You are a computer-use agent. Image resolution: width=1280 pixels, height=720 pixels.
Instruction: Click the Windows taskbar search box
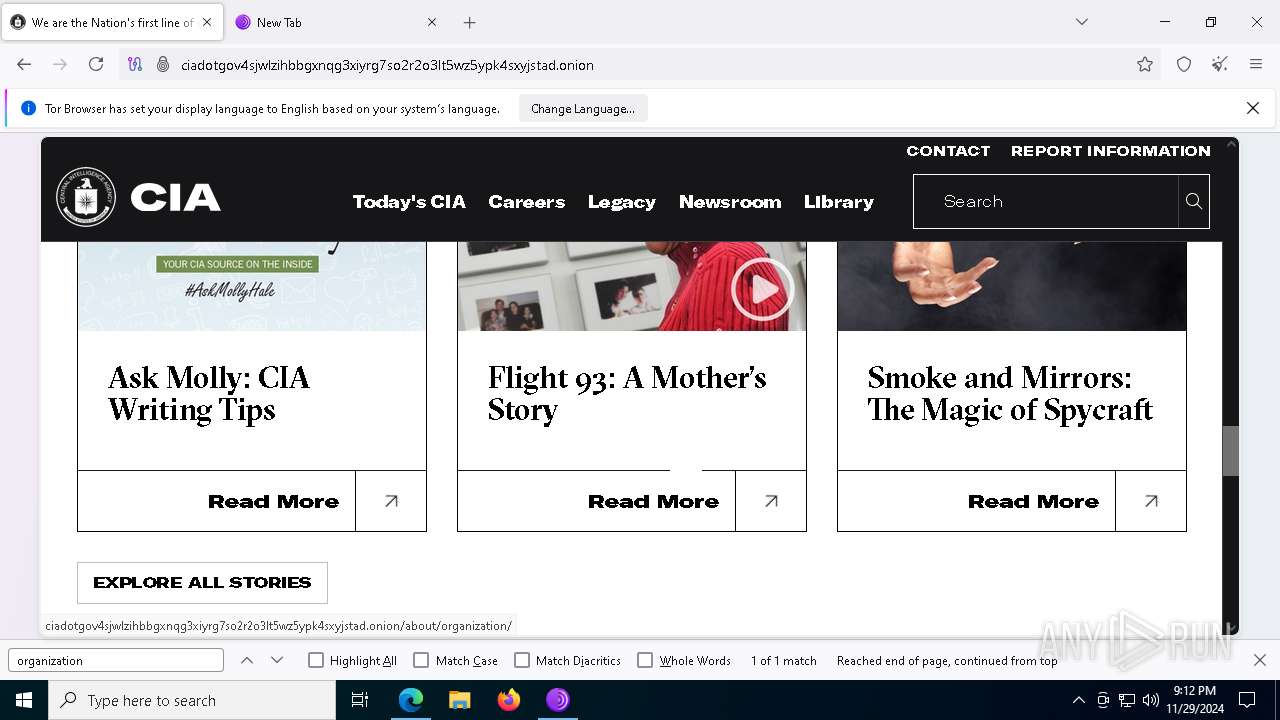[x=192, y=700]
